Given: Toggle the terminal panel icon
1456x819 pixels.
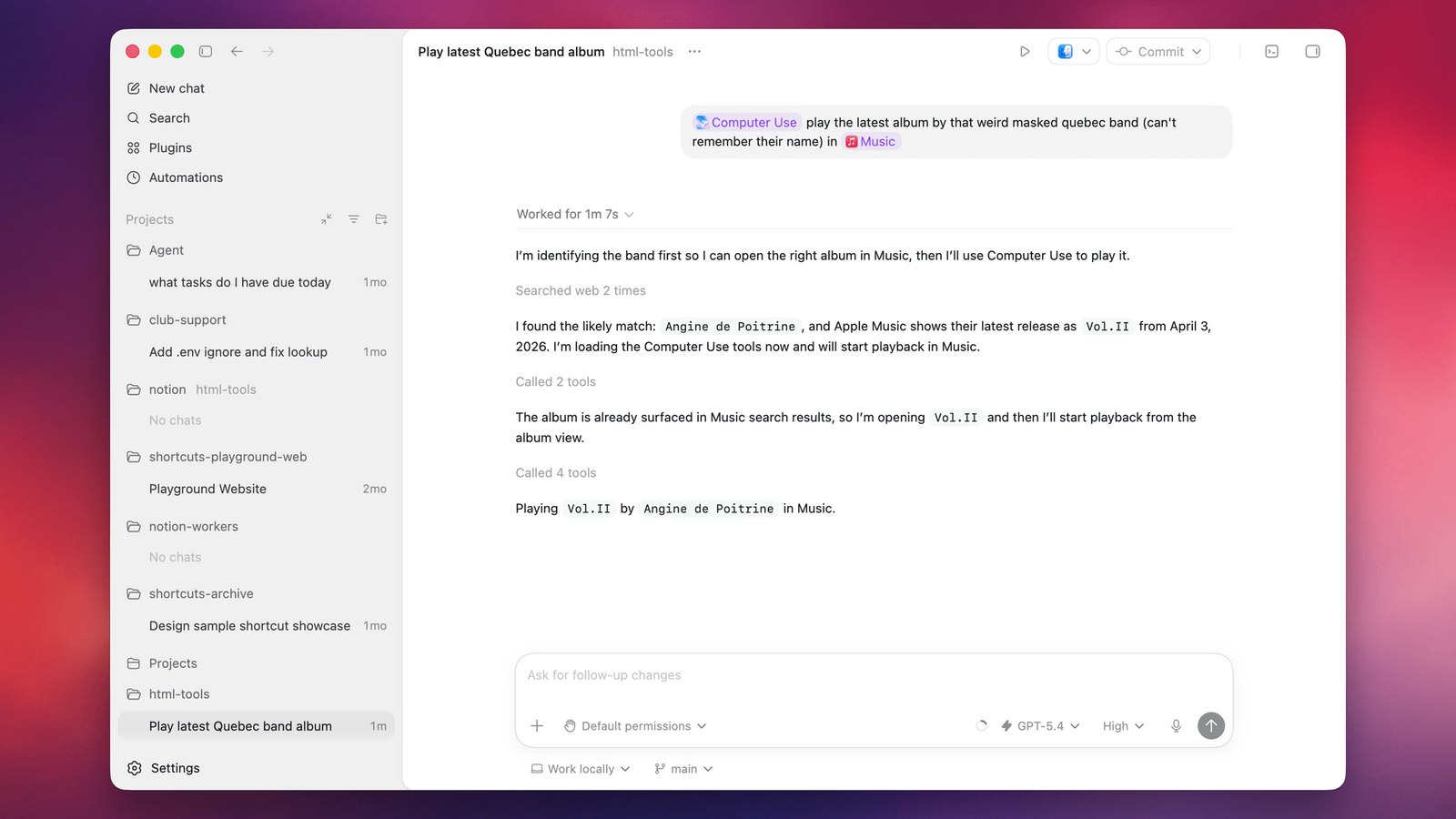Looking at the screenshot, I should point(1272,52).
